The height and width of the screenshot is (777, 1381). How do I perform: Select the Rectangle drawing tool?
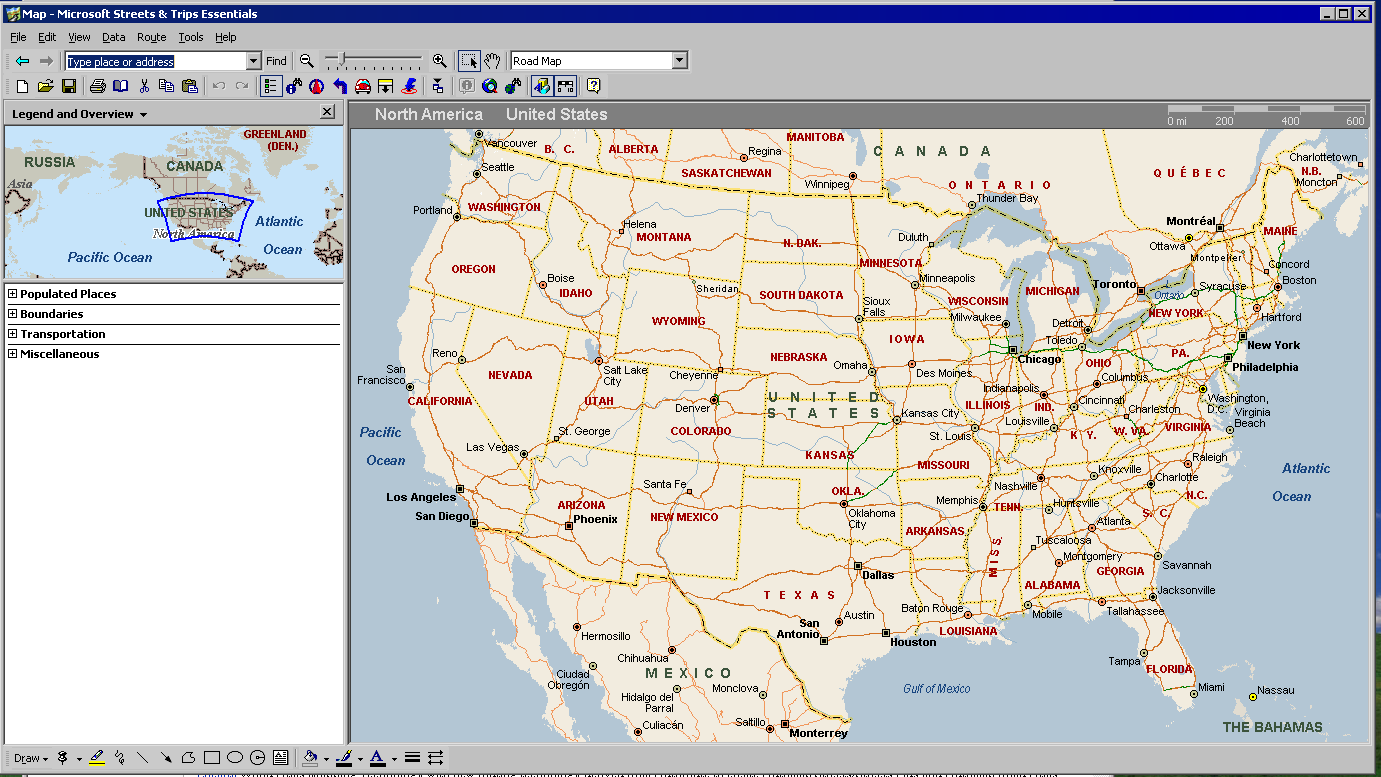(x=212, y=758)
